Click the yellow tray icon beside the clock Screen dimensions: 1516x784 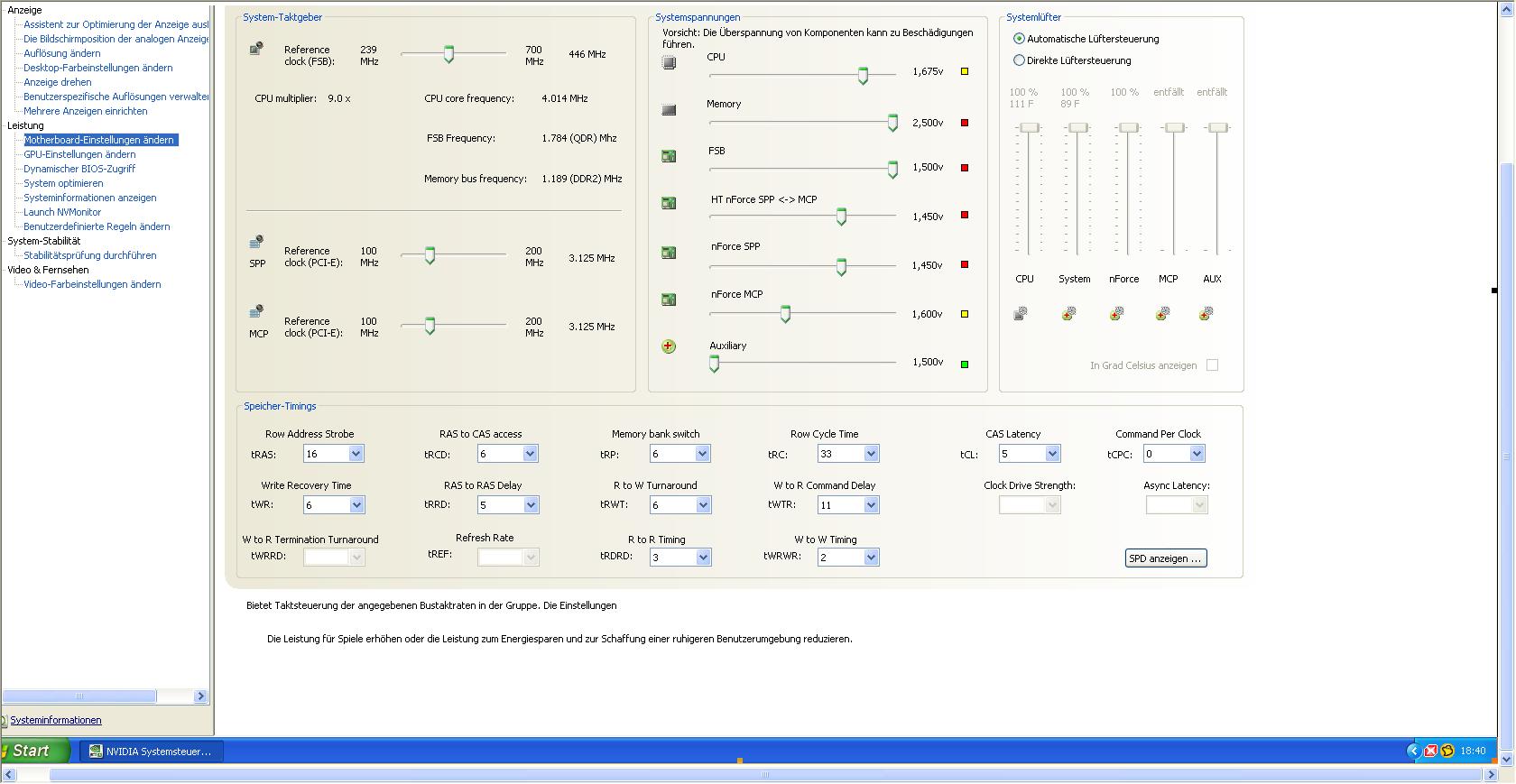(x=1447, y=751)
